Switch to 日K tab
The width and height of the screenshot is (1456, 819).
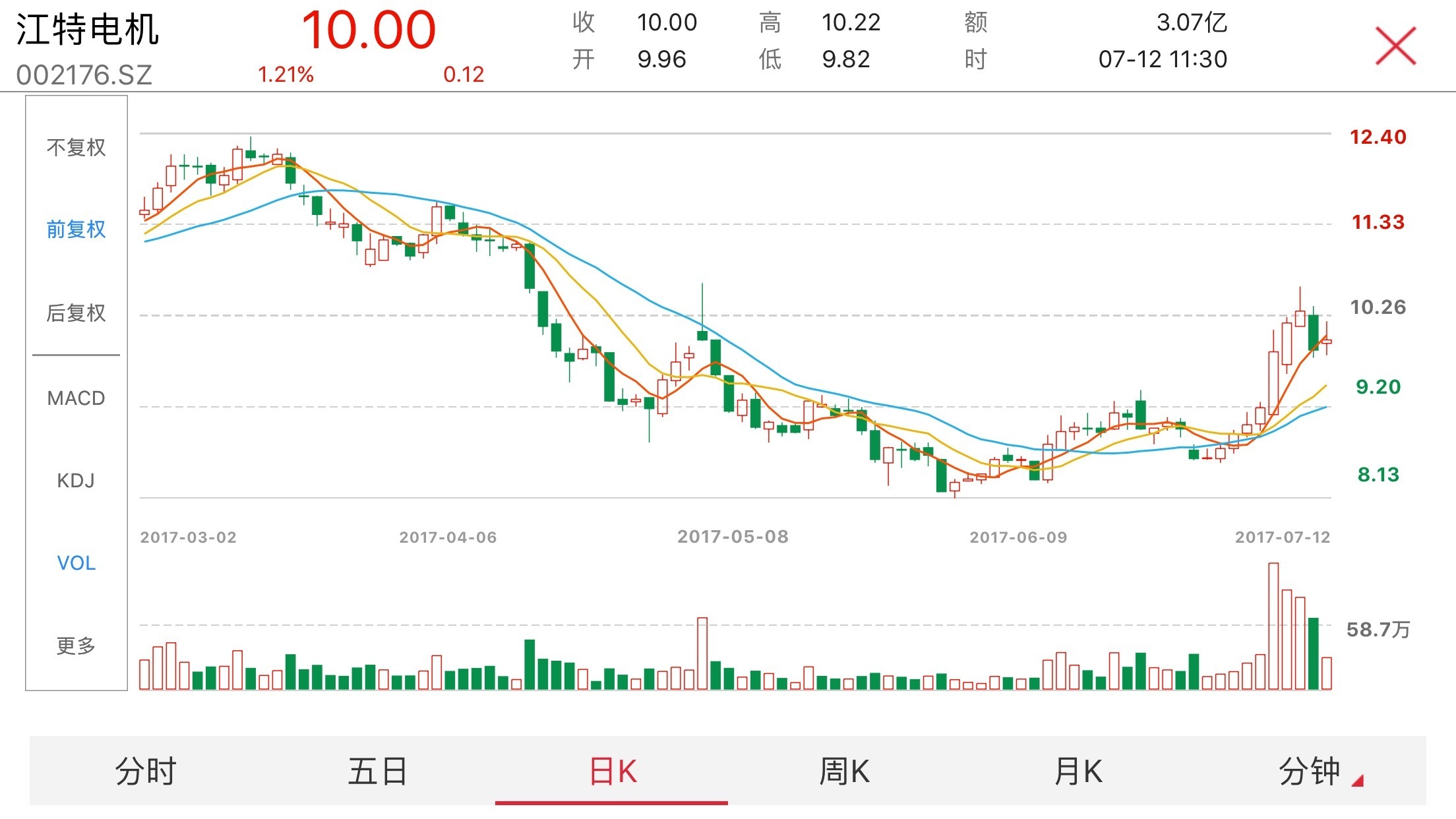click(612, 771)
